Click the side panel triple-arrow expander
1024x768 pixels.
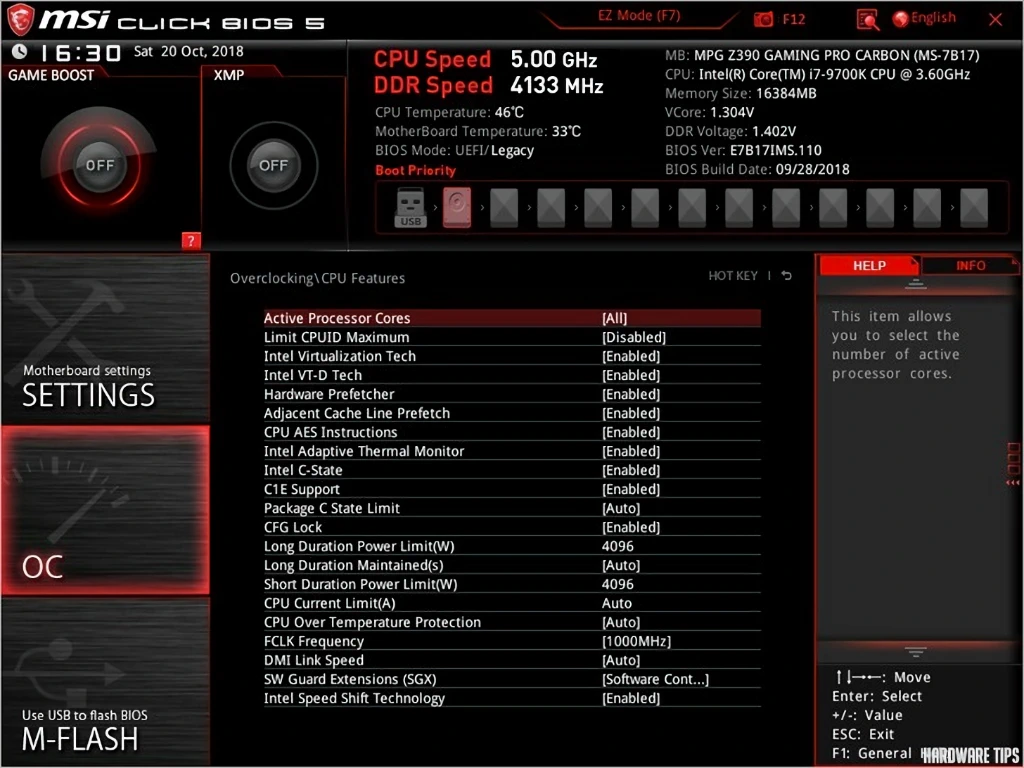click(1013, 483)
